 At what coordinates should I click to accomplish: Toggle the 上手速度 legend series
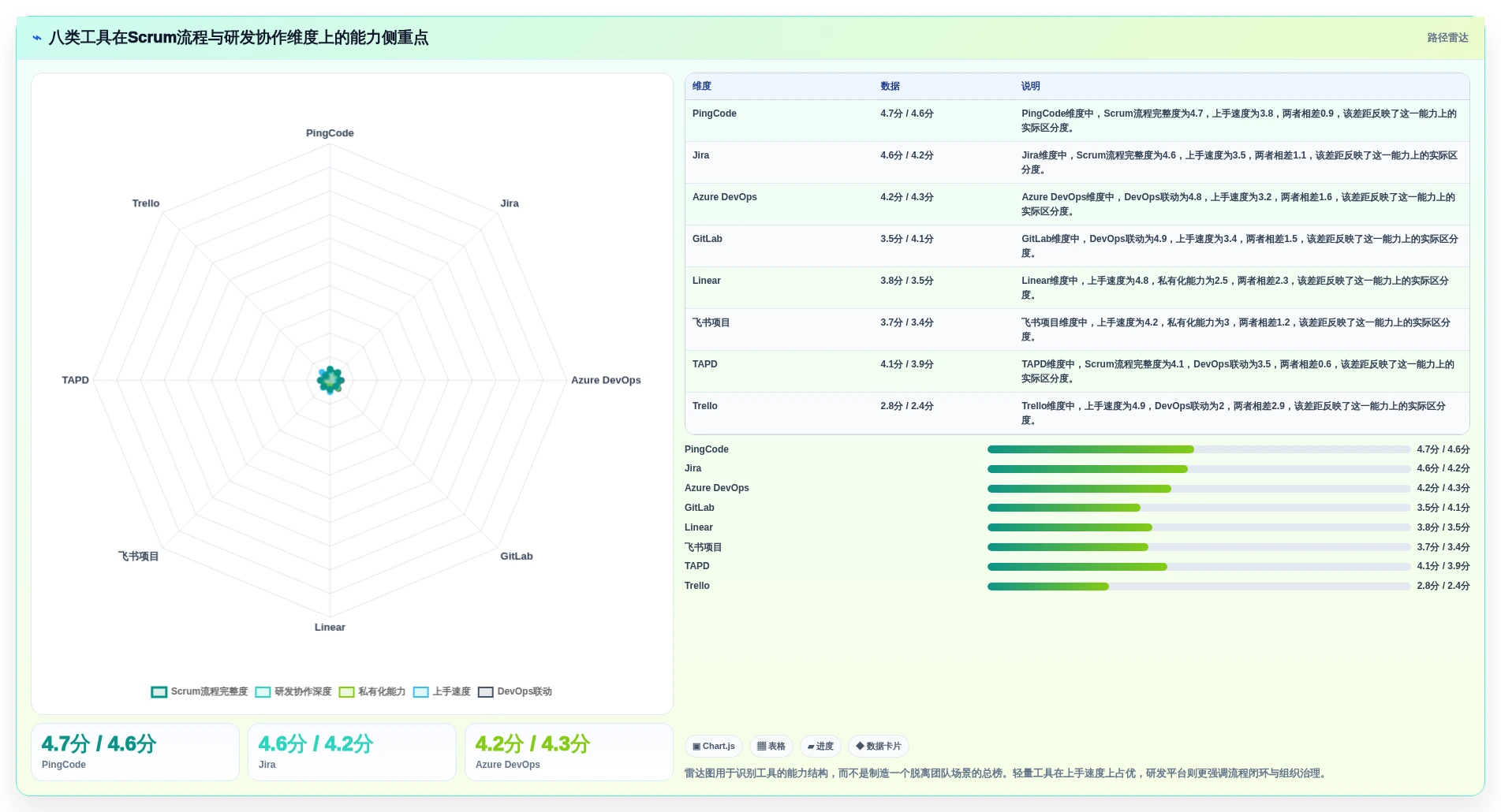tap(442, 691)
